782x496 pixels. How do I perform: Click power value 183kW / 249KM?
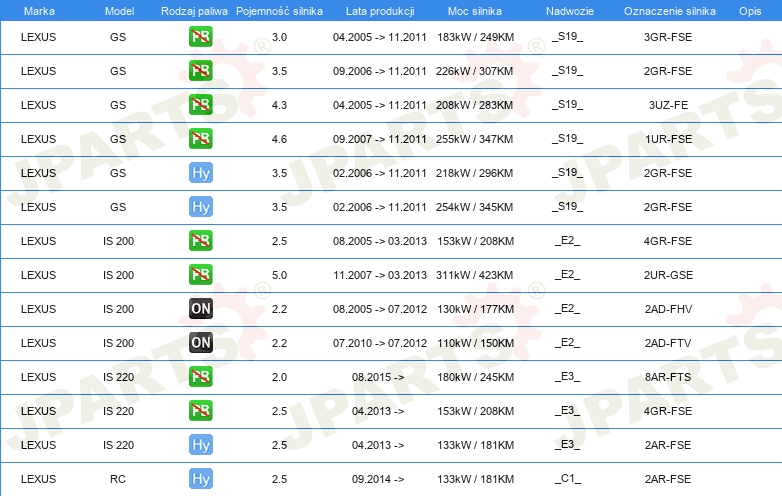(475, 37)
